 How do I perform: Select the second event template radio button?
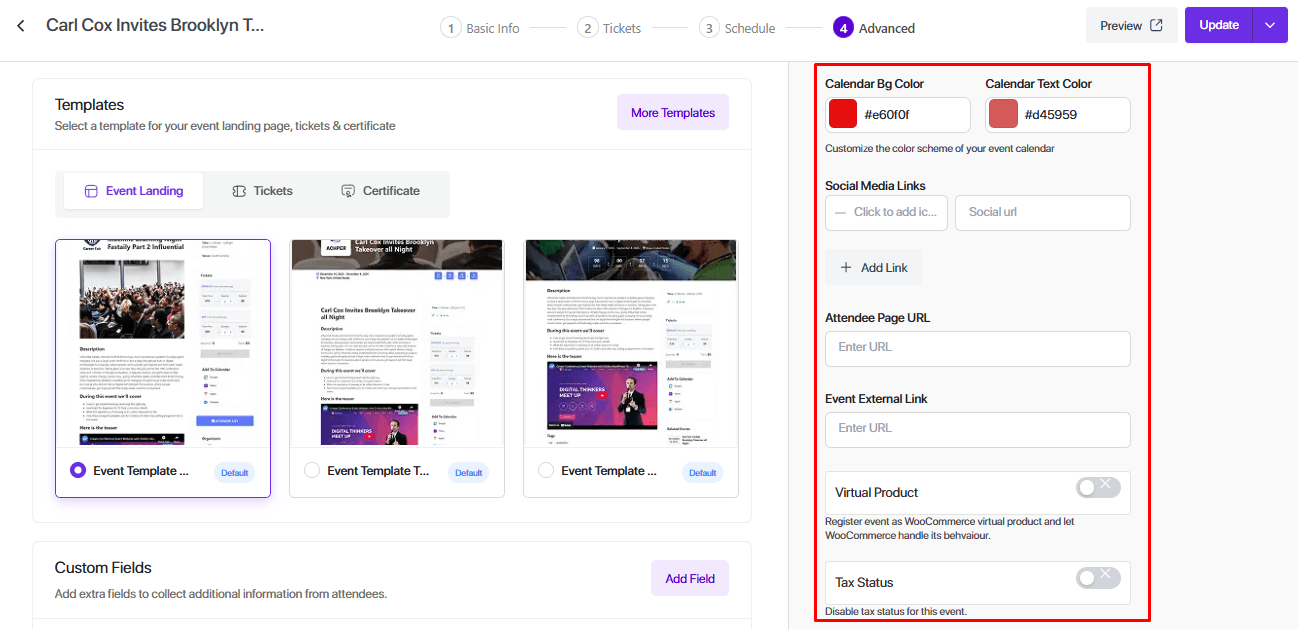click(312, 470)
